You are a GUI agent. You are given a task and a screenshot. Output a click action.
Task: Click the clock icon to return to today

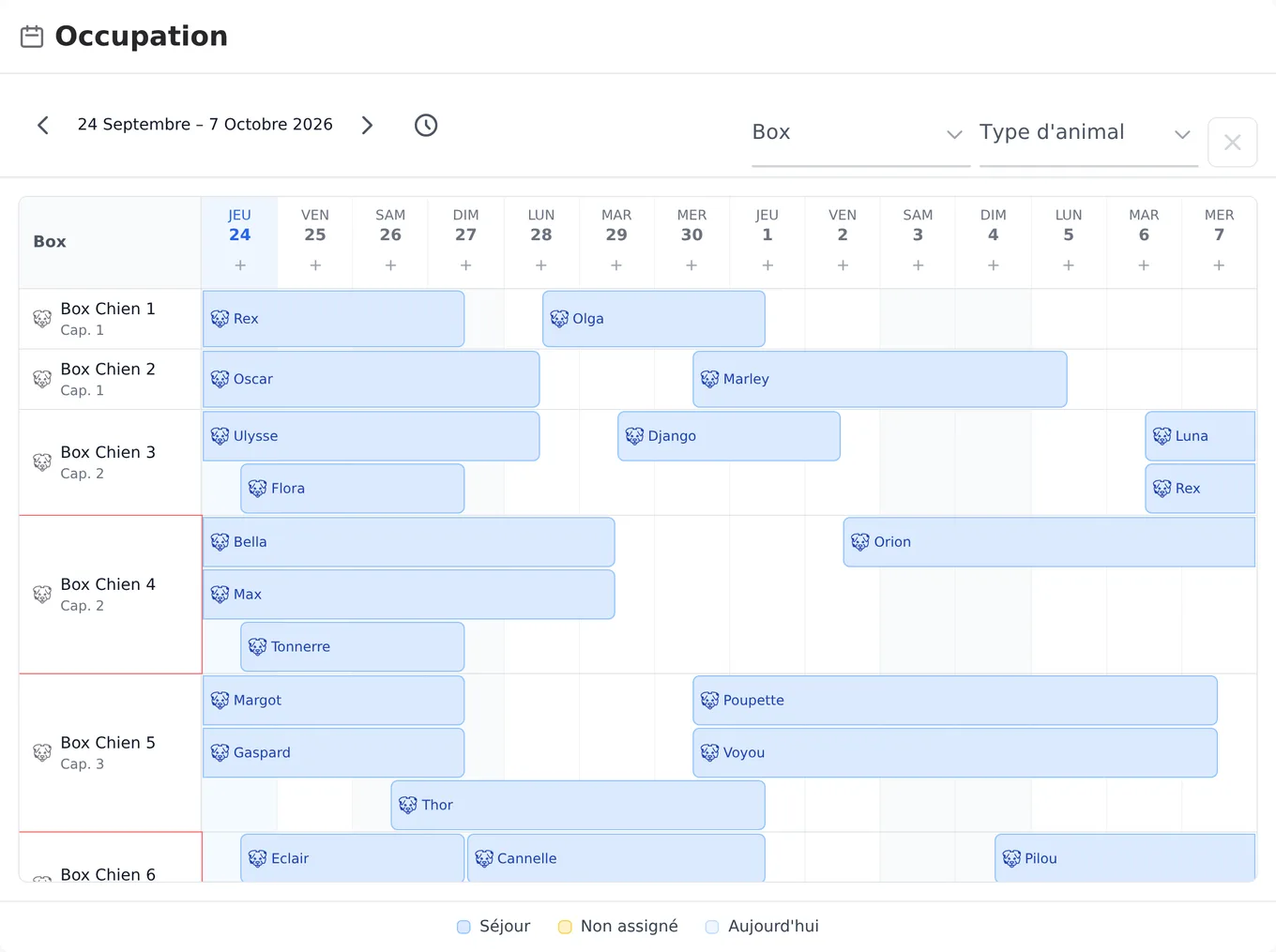[426, 125]
